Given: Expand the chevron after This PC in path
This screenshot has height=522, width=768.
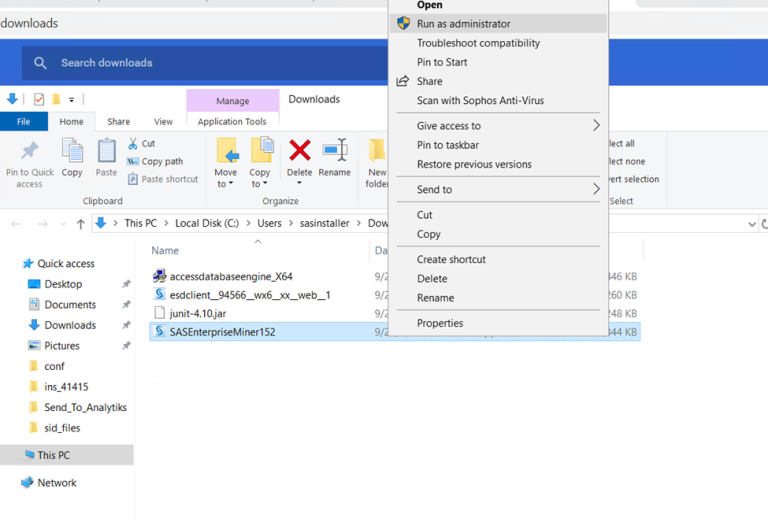Looking at the screenshot, I should point(166,223).
